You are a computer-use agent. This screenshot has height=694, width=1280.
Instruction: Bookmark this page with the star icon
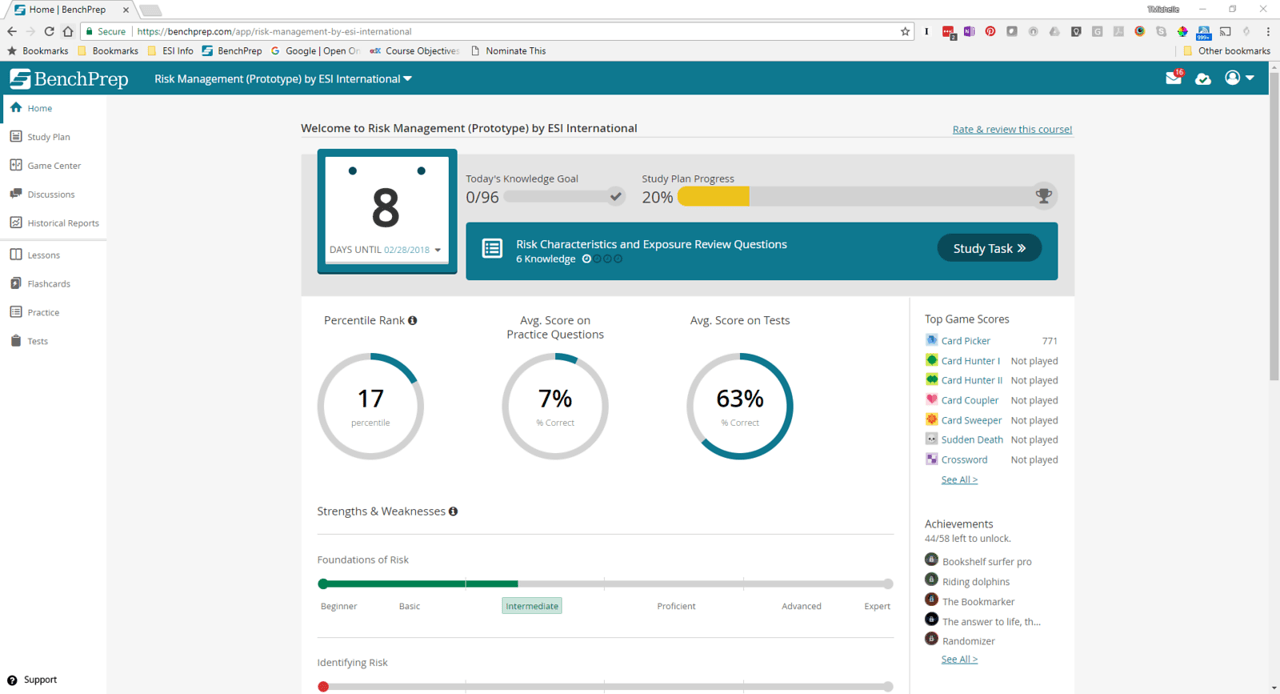pyautogui.click(x=905, y=31)
